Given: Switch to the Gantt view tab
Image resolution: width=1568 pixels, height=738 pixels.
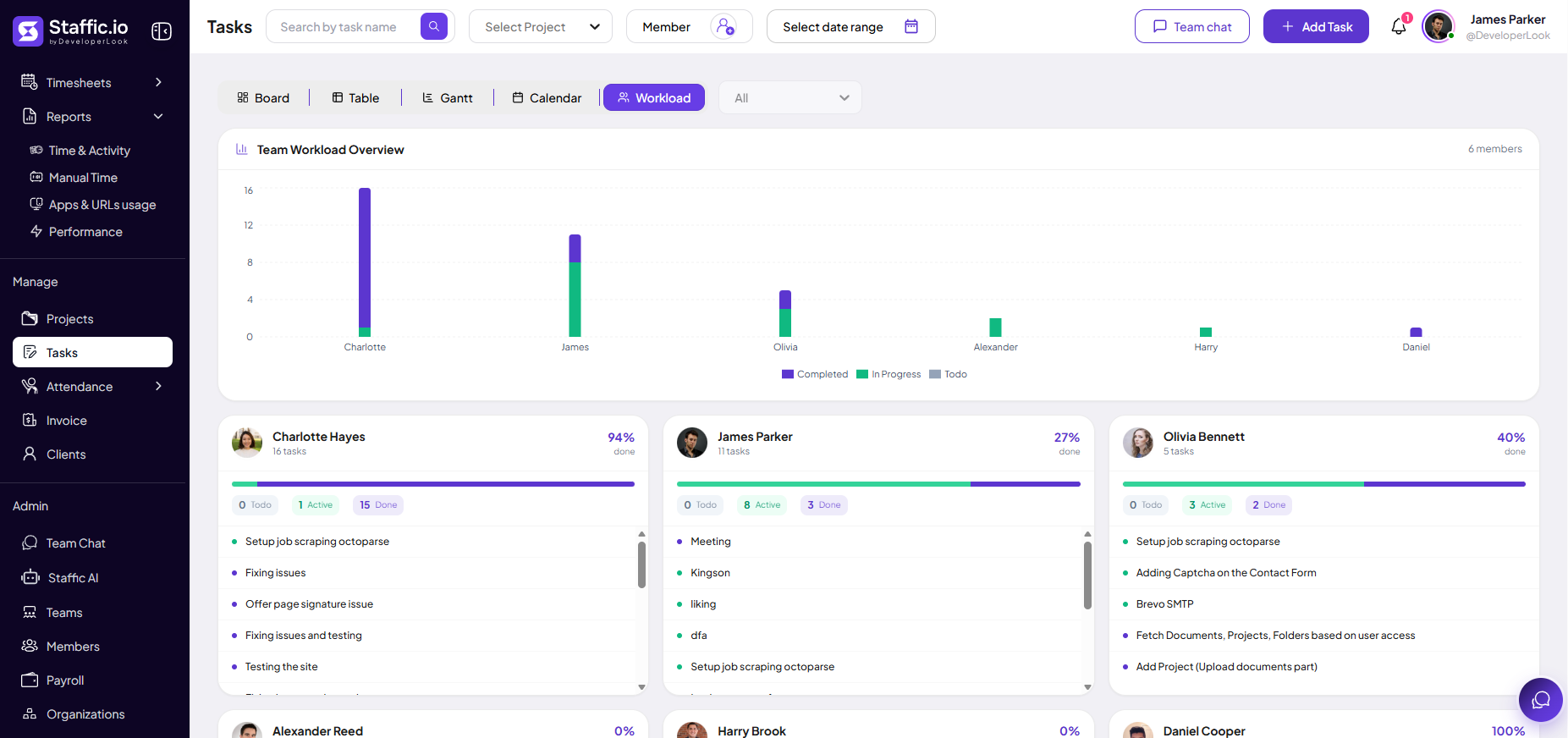Looking at the screenshot, I should click(x=448, y=97).
